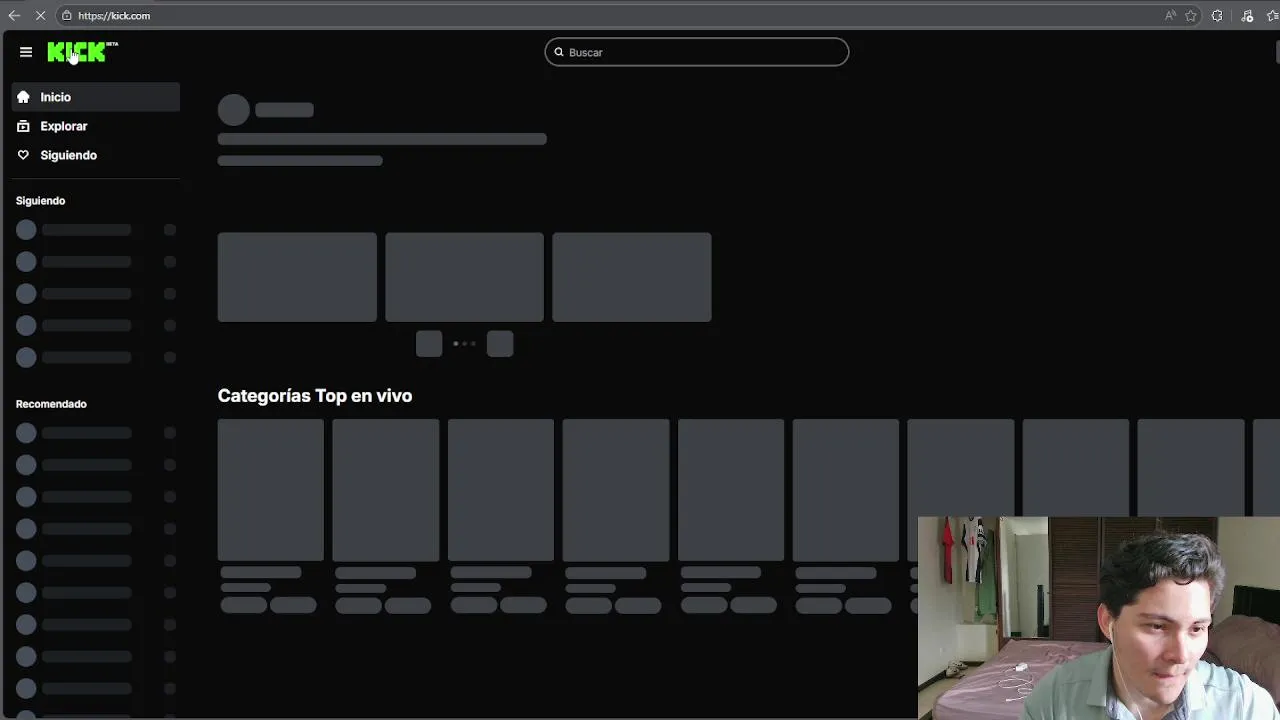Image resolution: width=1280 pixels, height=720 pixels.
Task: Open the hamburger sidebar menu
Action: (x=26, y=52)
